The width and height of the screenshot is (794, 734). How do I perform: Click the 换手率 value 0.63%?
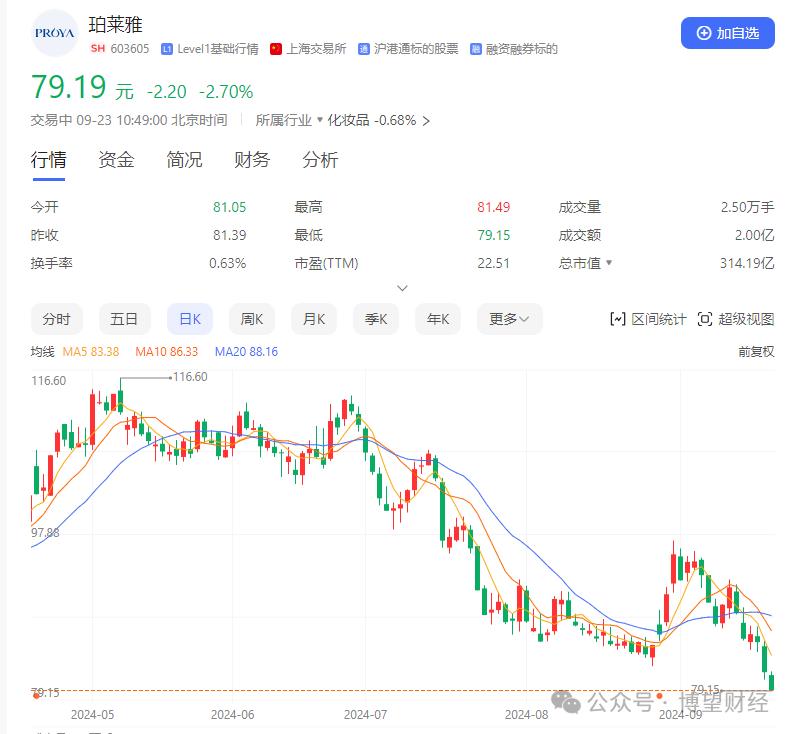pos(227,263)
